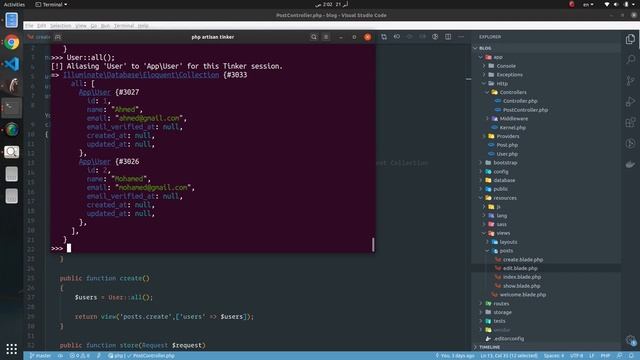Click the Spaces: 4 indentation setting
The image size is (640, 360).
point(554,356)
